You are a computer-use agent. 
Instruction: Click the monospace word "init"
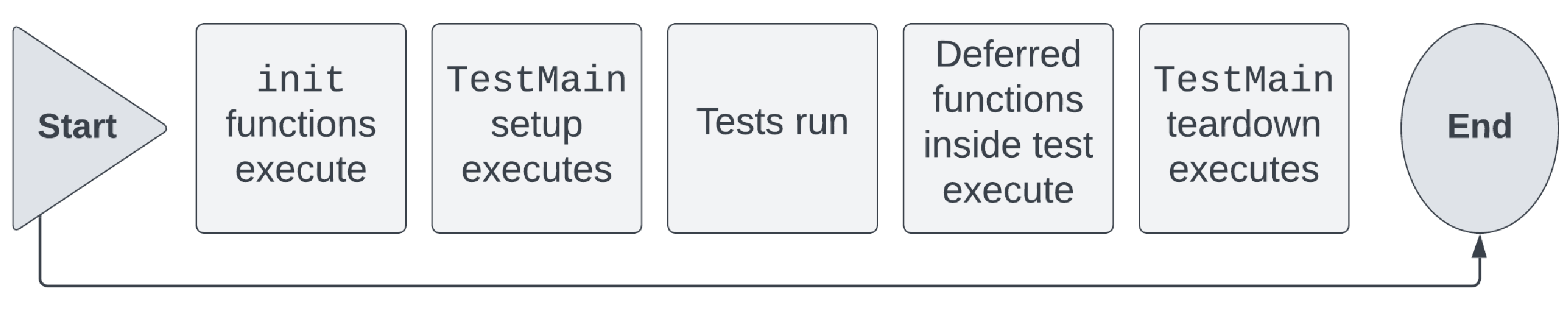click(x=301, y=80)
